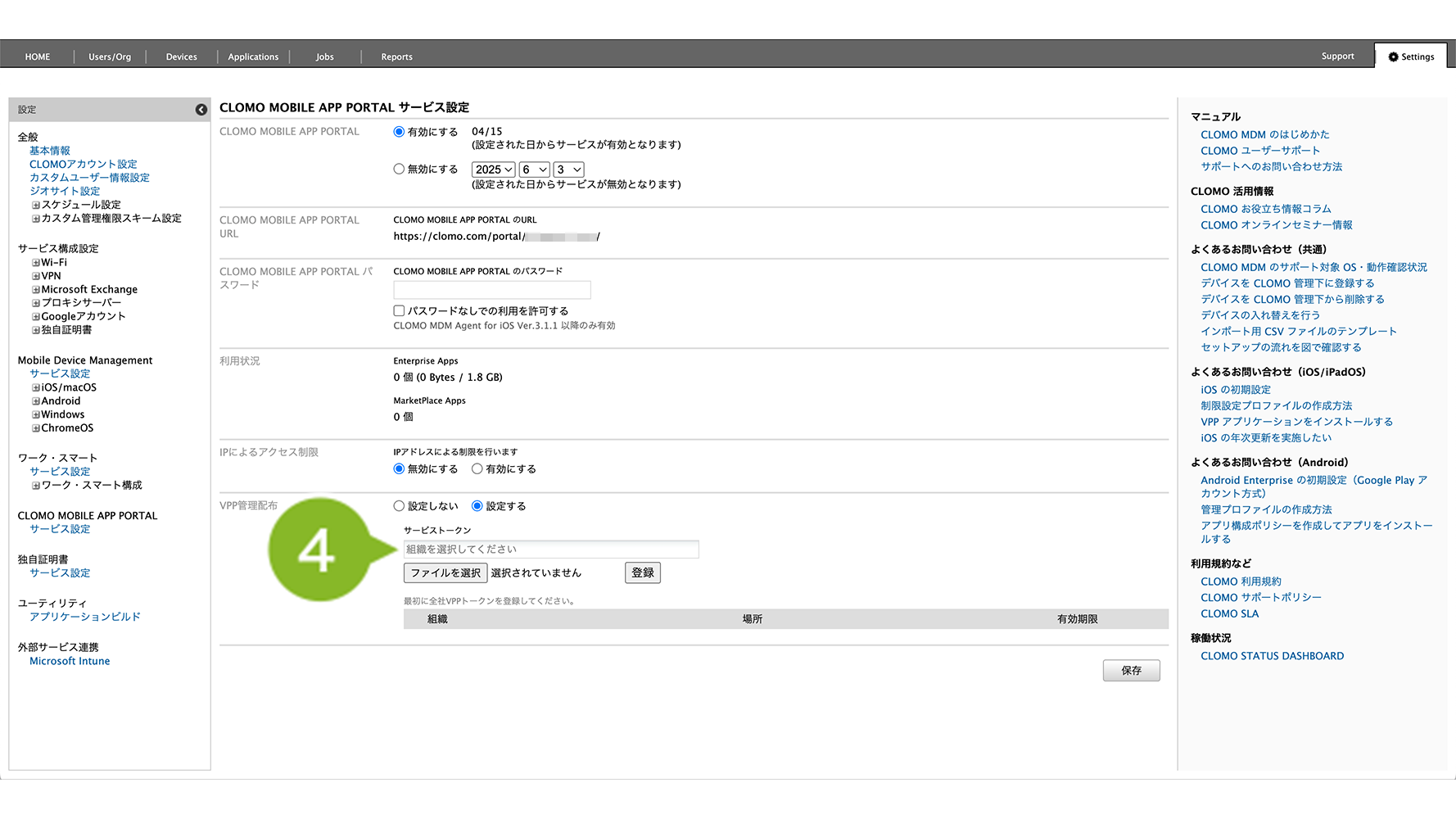Click the 登録 button

click(643, 572)
